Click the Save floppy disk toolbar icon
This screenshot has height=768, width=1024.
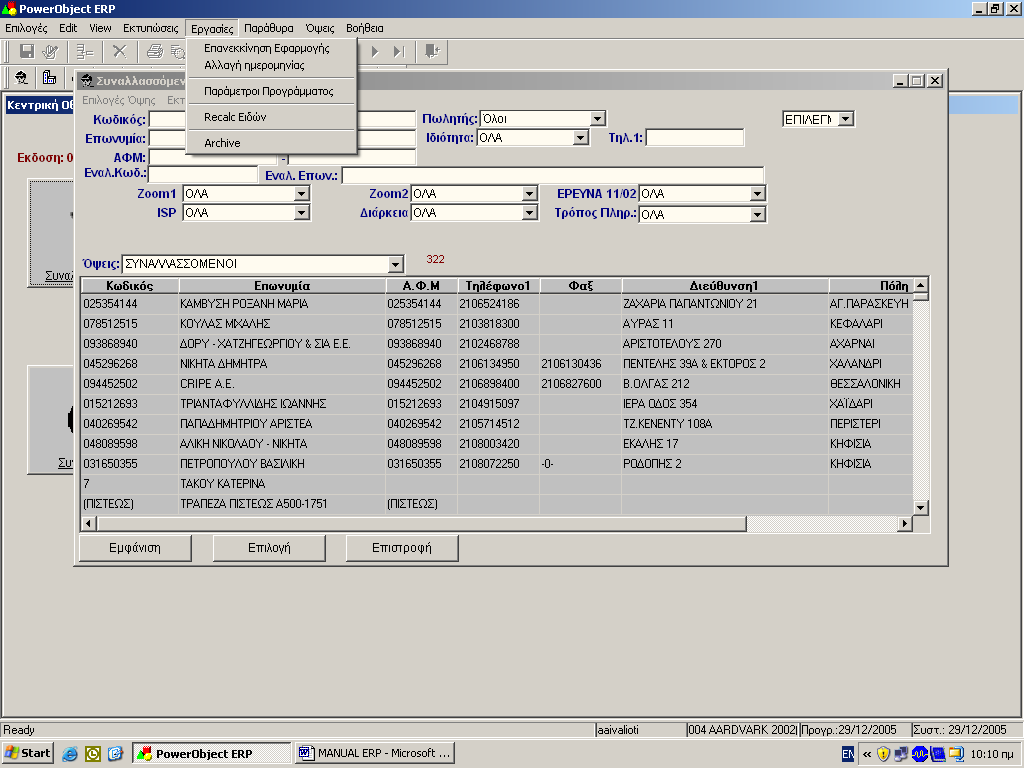point(27,51)
